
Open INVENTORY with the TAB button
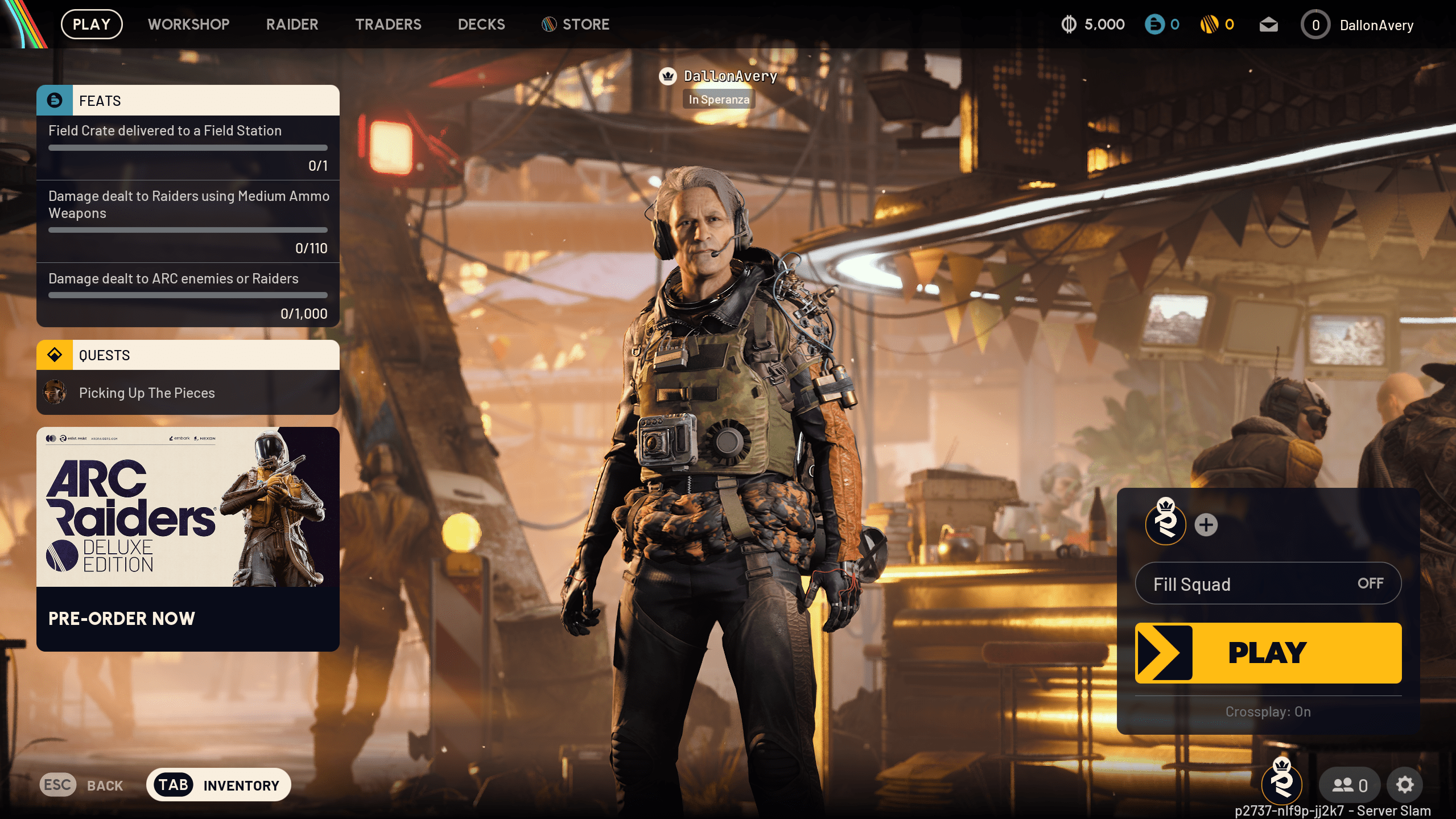[218, 785]
